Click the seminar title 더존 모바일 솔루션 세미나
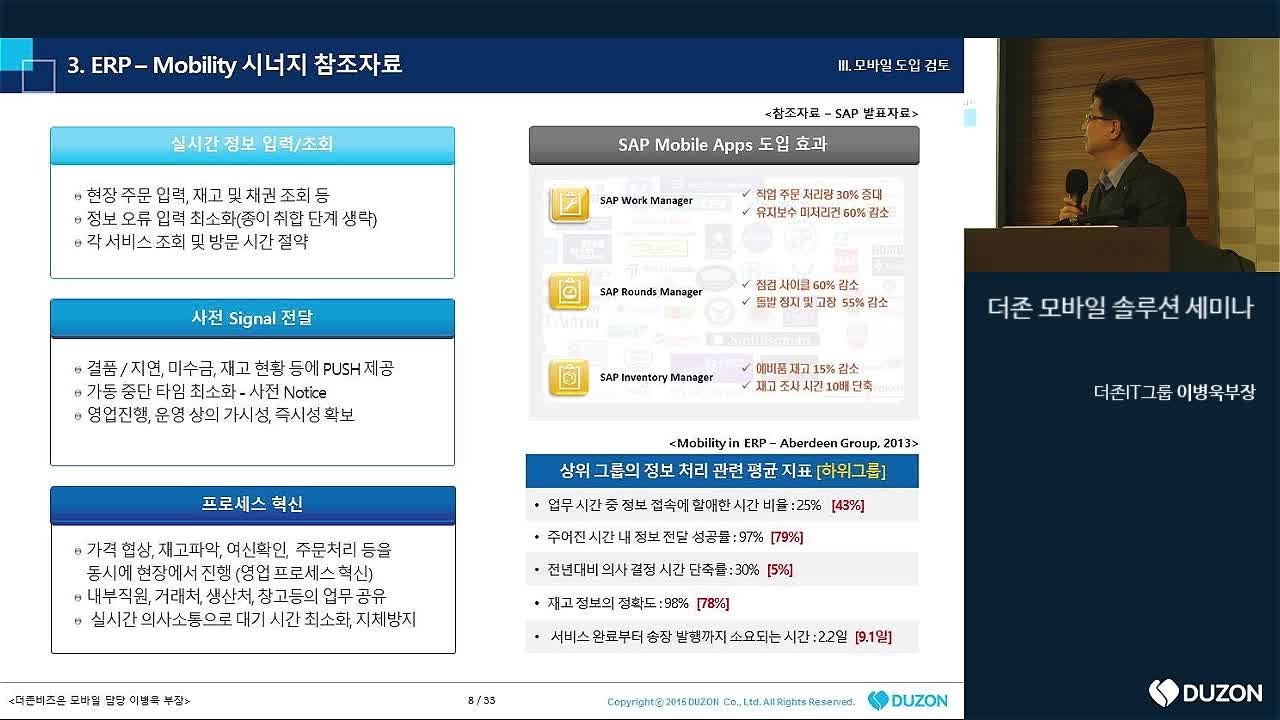Screen dimensions: 1280x720 pos(1119,308)
